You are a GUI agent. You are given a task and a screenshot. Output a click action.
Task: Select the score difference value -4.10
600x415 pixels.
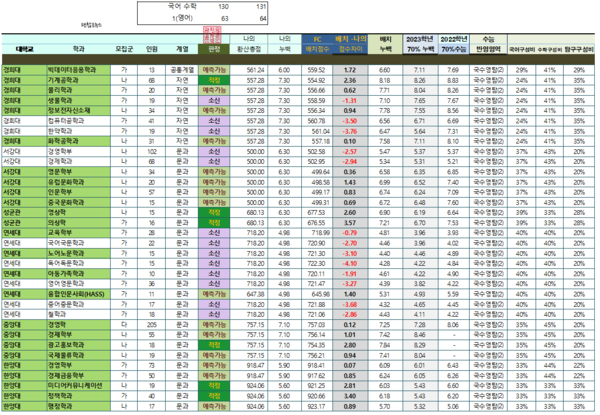point(350,264)
